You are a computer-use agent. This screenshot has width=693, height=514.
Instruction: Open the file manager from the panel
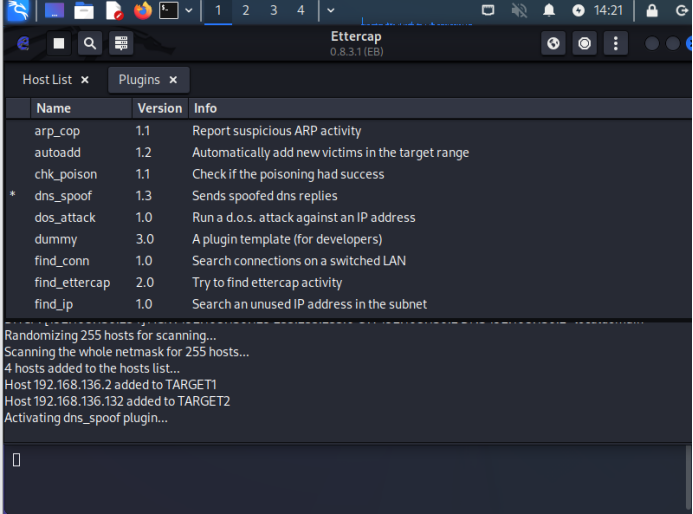point(84,11)
